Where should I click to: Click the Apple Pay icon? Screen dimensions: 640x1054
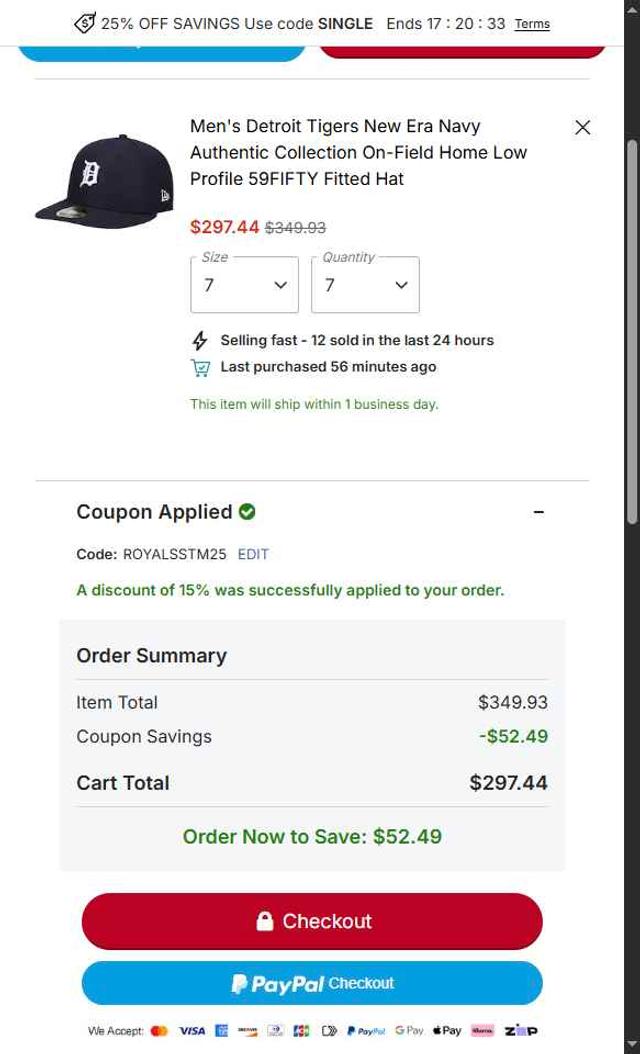(446, 1031)
